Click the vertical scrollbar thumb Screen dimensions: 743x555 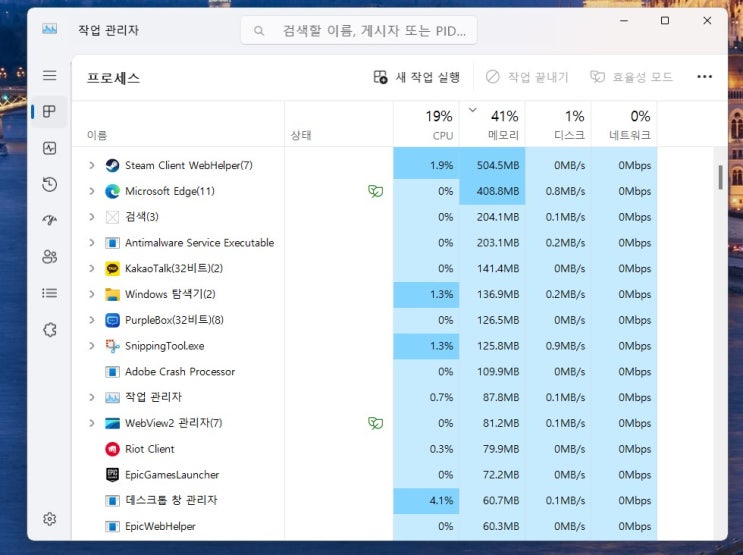[720, 177]
